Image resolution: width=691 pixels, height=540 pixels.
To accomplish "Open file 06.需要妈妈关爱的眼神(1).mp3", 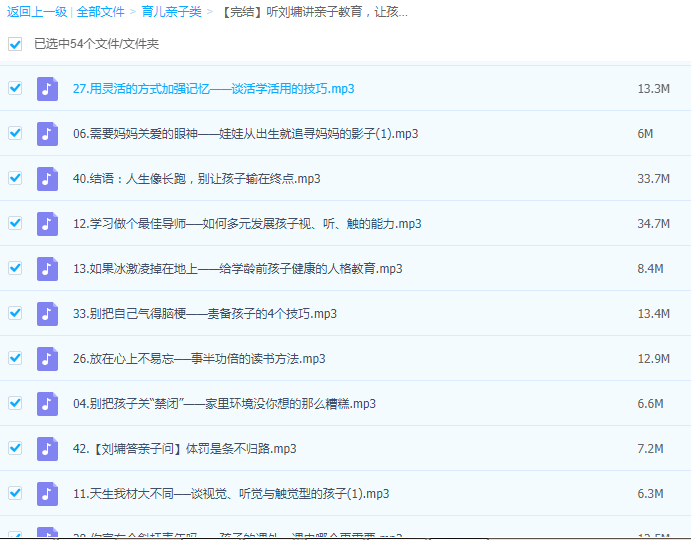I will click(x=245, y=134).
